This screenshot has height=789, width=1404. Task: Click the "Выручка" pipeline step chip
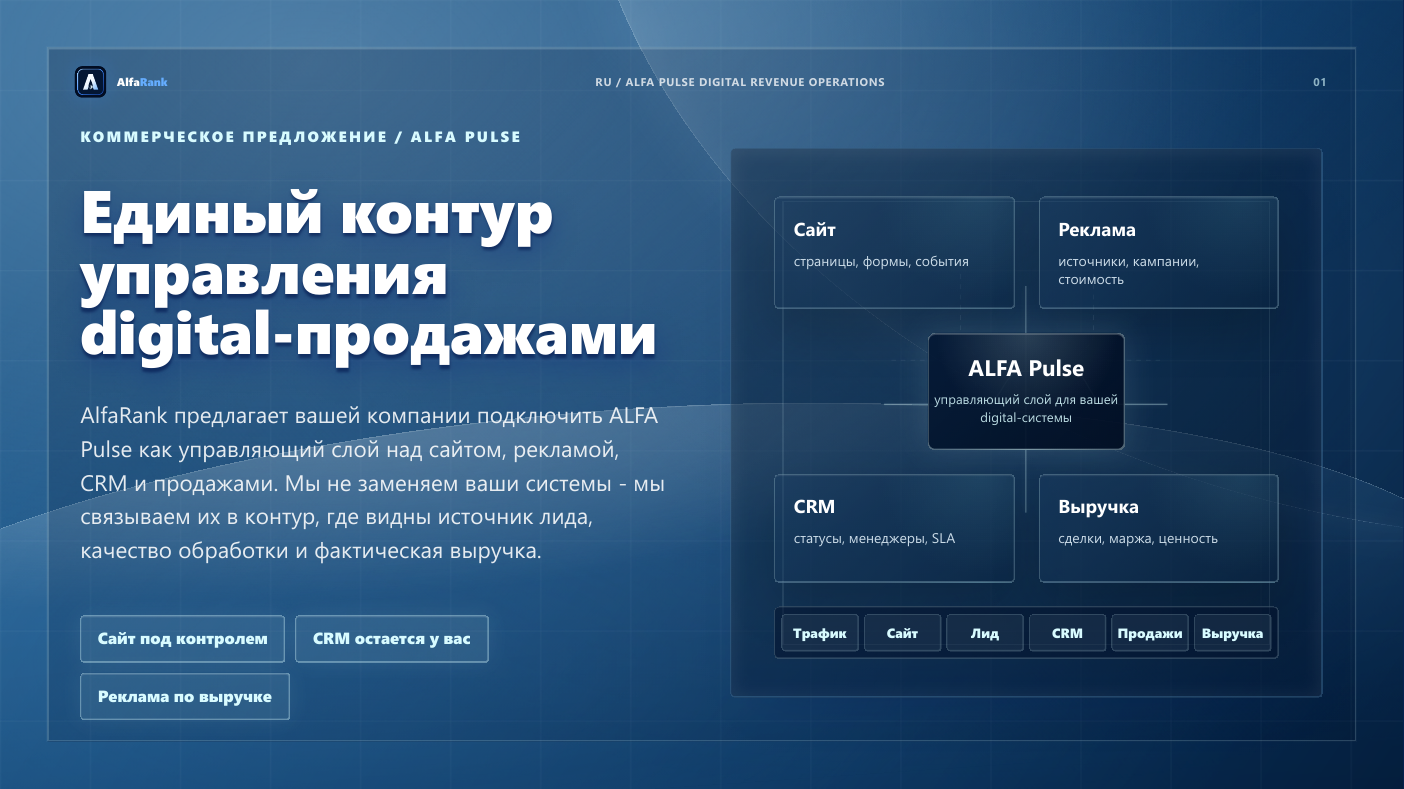coord(1233,633)
